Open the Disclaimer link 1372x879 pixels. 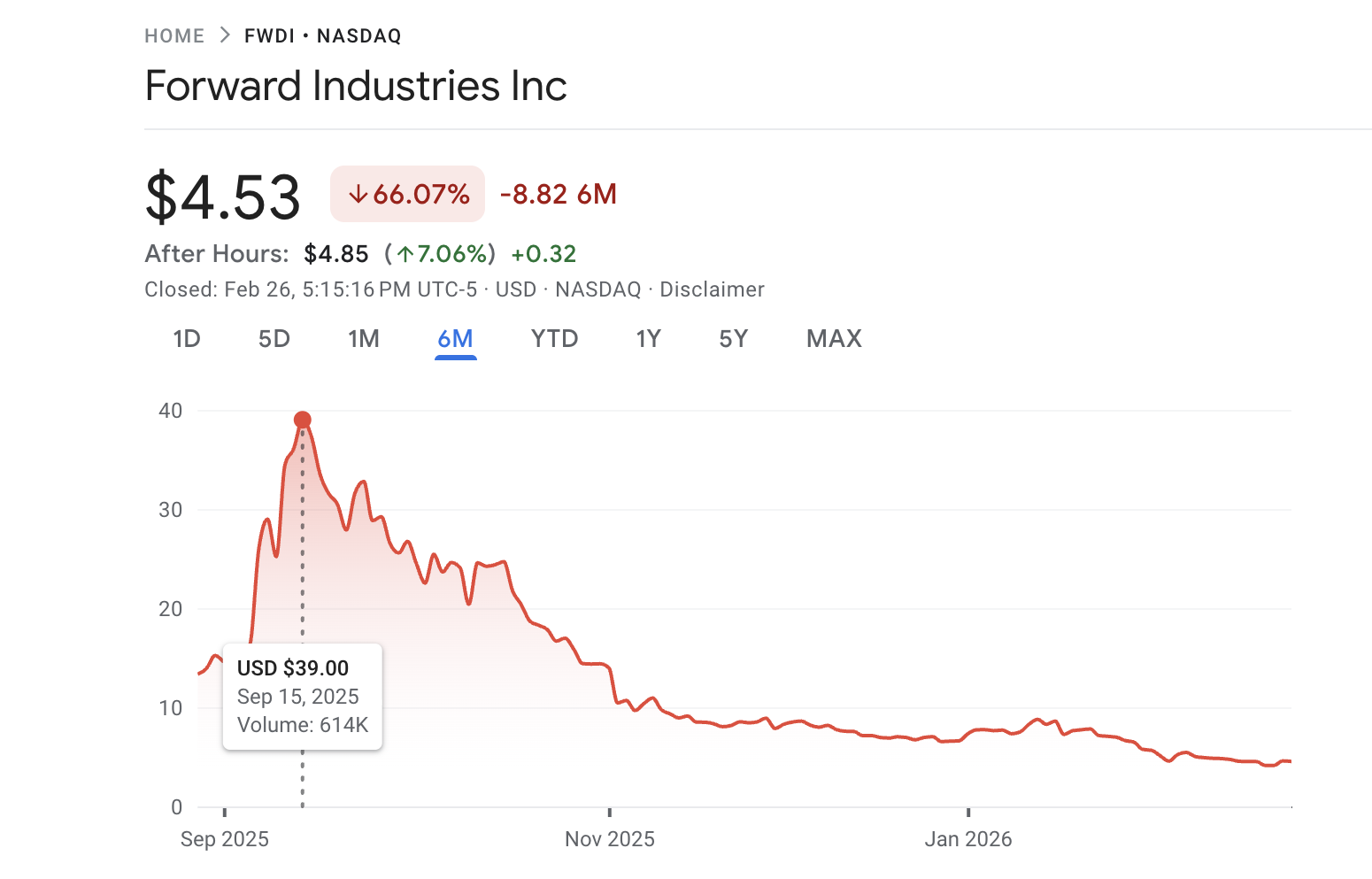pos(711,289)
